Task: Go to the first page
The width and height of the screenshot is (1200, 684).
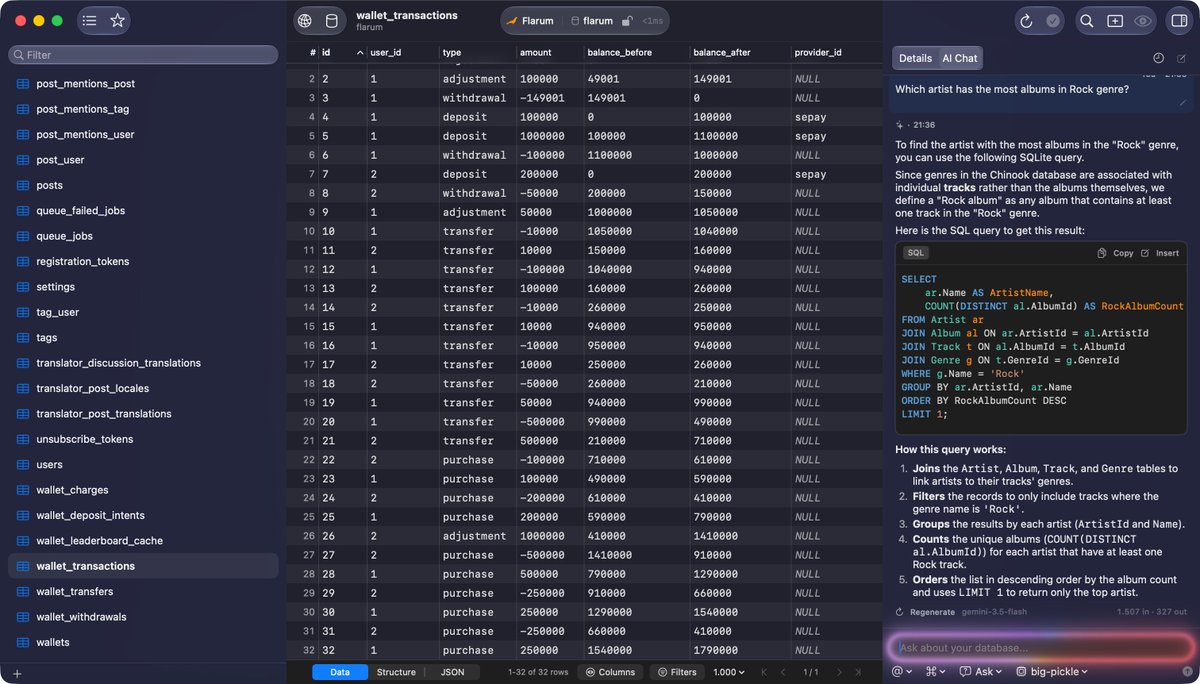Action: tap(765, 672)
